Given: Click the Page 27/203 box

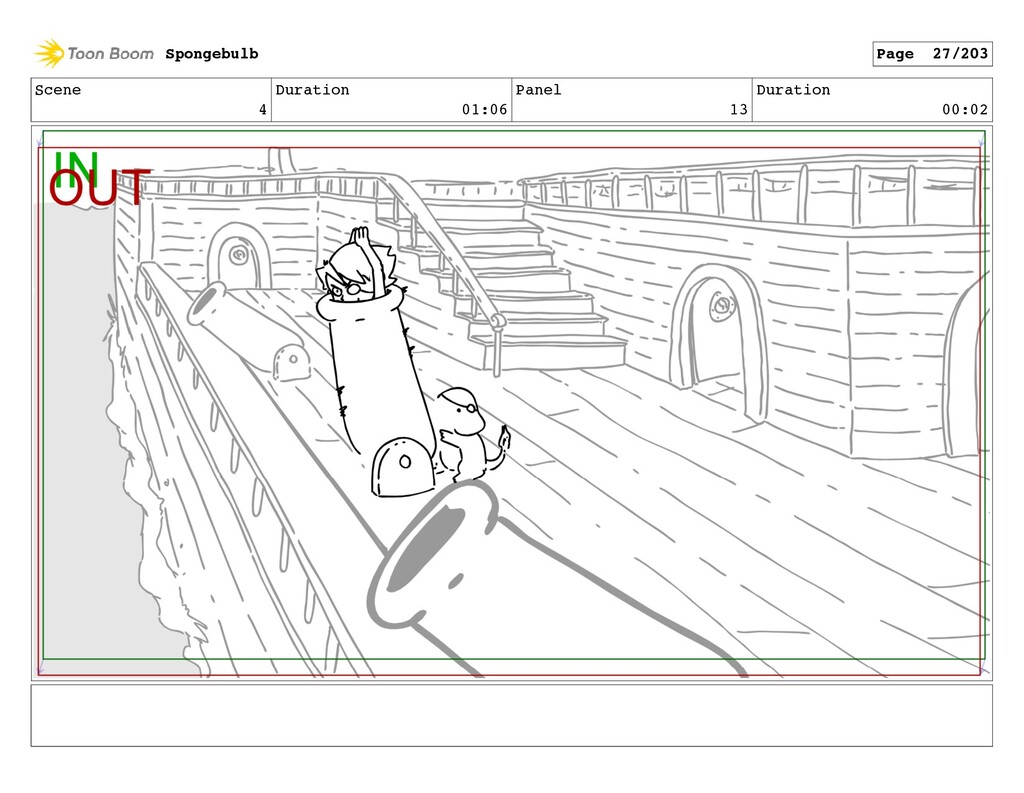Looking at the screenshot, I should pos(932,54).
